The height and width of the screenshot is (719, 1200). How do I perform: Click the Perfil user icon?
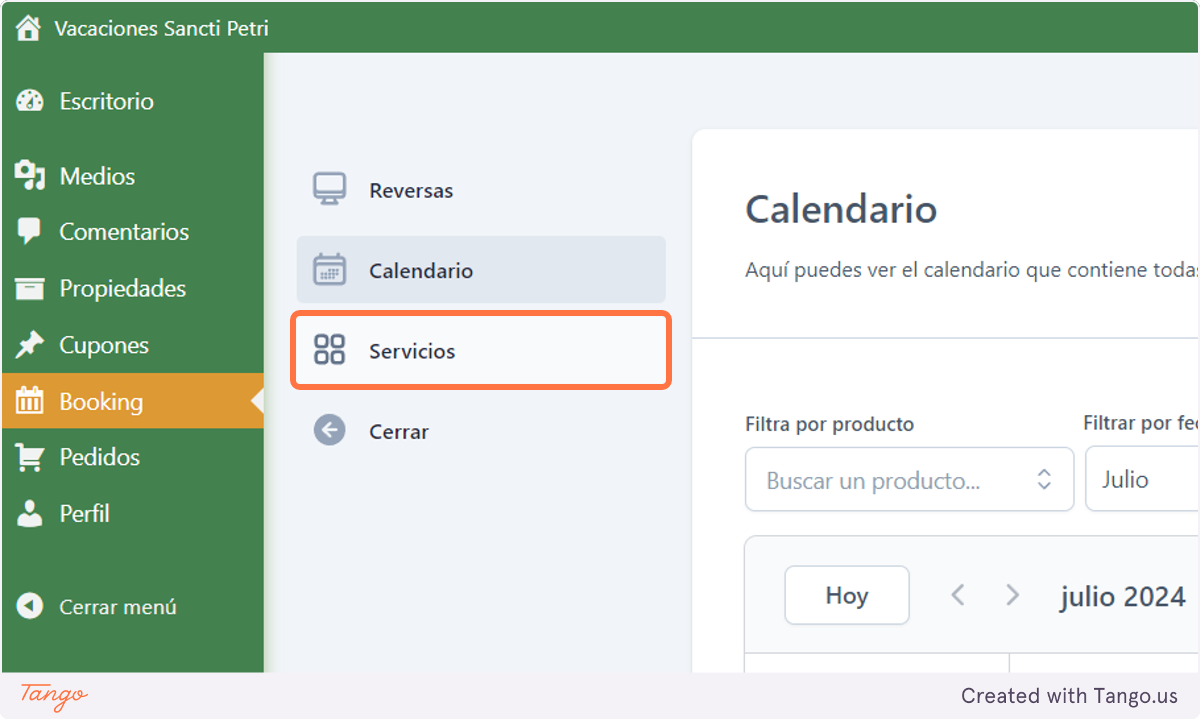30,514
